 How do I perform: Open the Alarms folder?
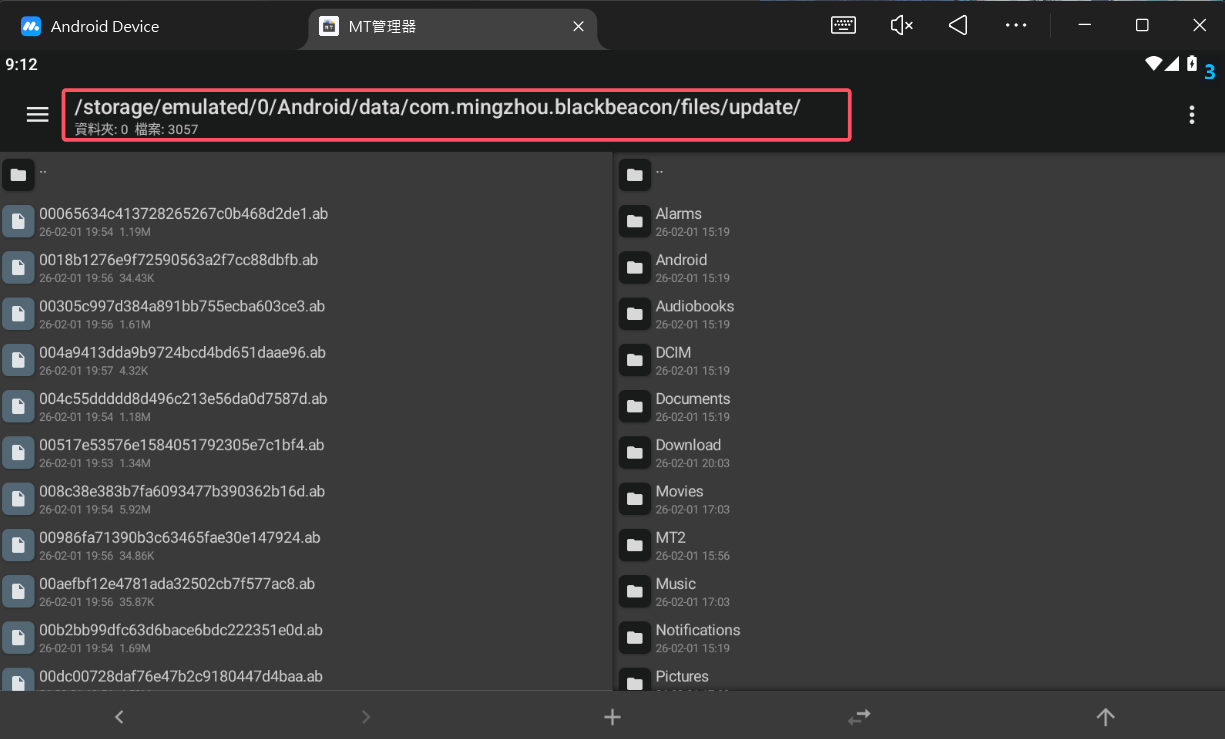click(x=919, y=221)
